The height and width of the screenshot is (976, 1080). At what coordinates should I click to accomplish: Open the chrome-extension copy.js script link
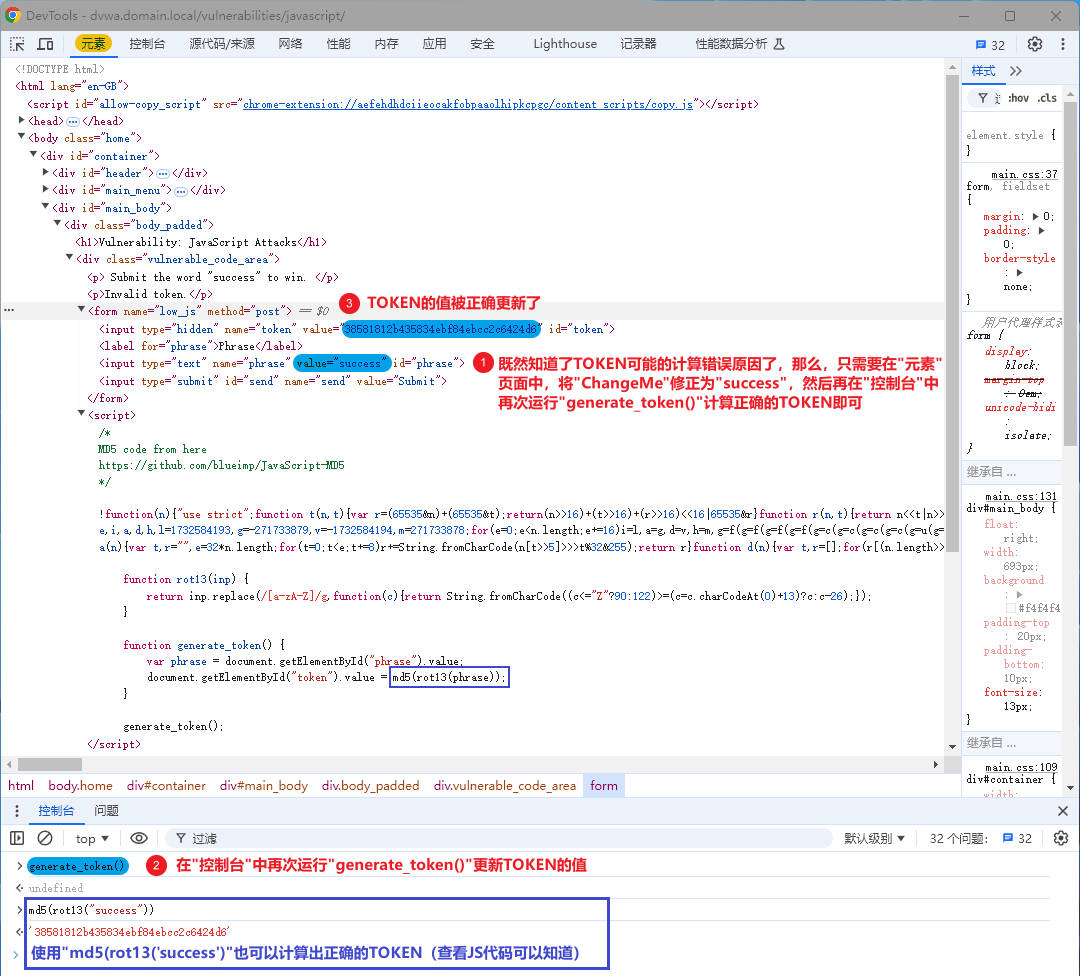[x=468, y=105]
